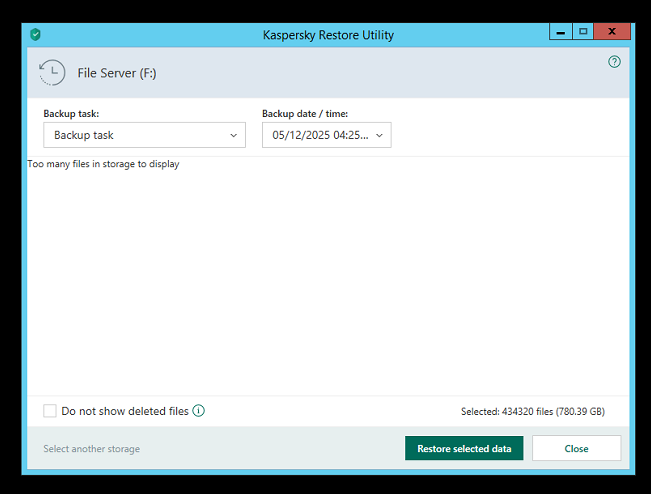Click the Kaspersky Restore Utility title text

pyautogui.click(x=328, y=35)
